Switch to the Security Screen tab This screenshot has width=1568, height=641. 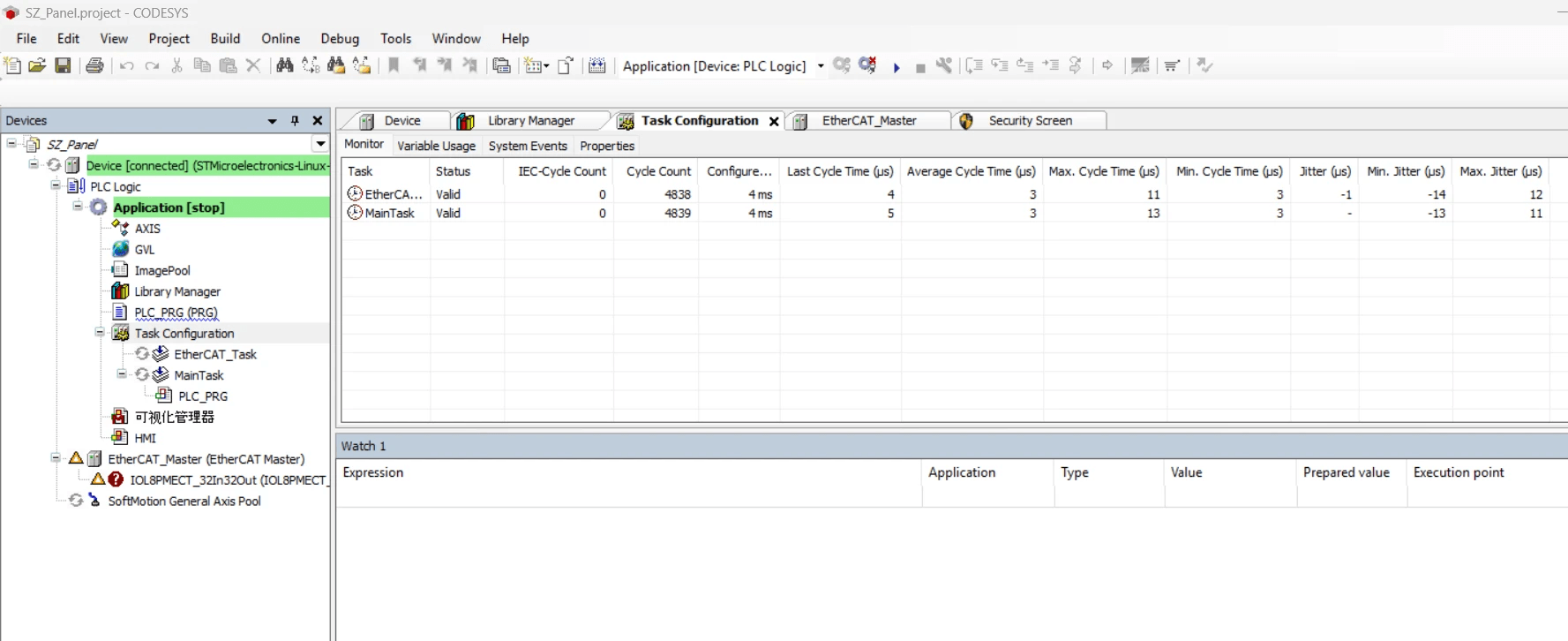[x=1029, y=121]
